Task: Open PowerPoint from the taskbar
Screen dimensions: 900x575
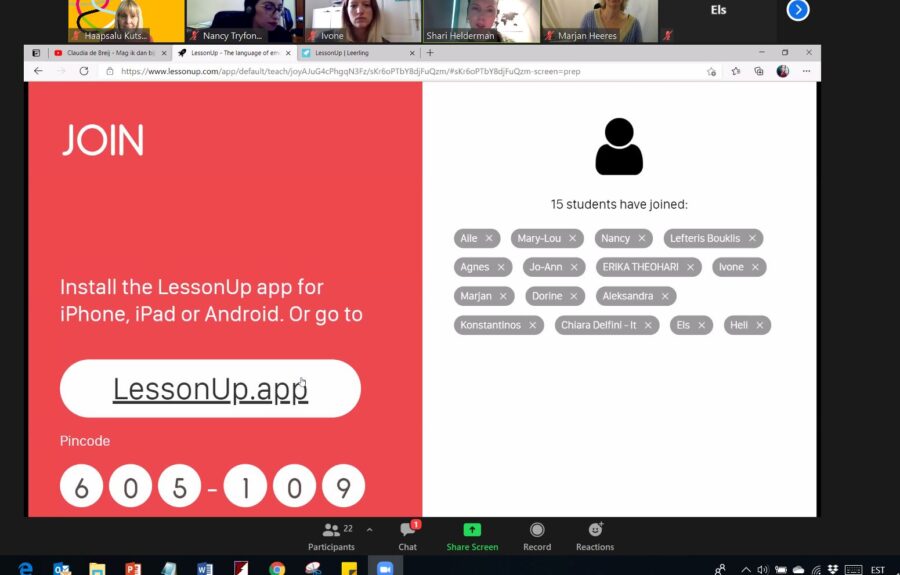Action: 133,568
